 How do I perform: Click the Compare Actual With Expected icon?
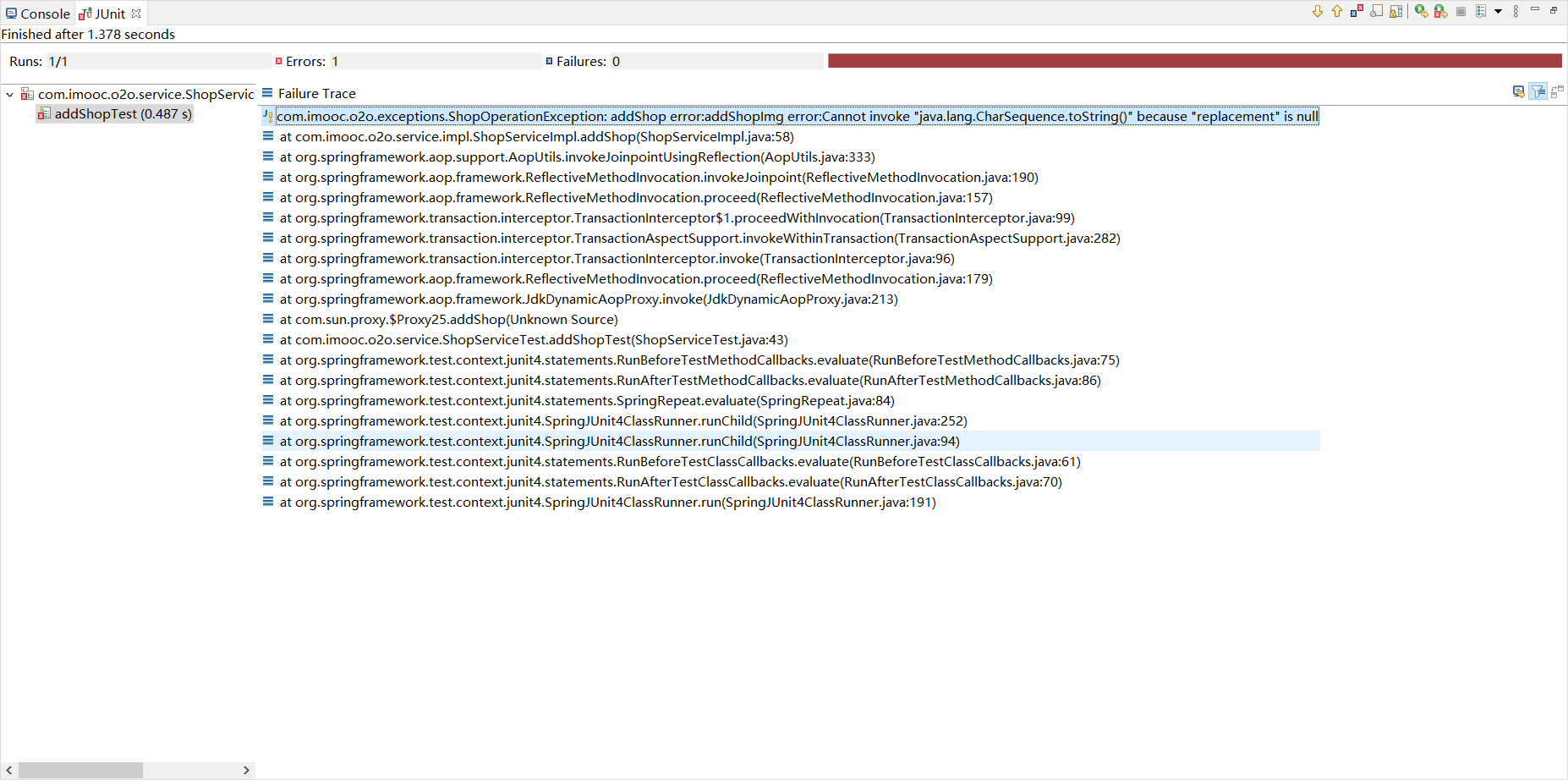tap(1558, 91)
